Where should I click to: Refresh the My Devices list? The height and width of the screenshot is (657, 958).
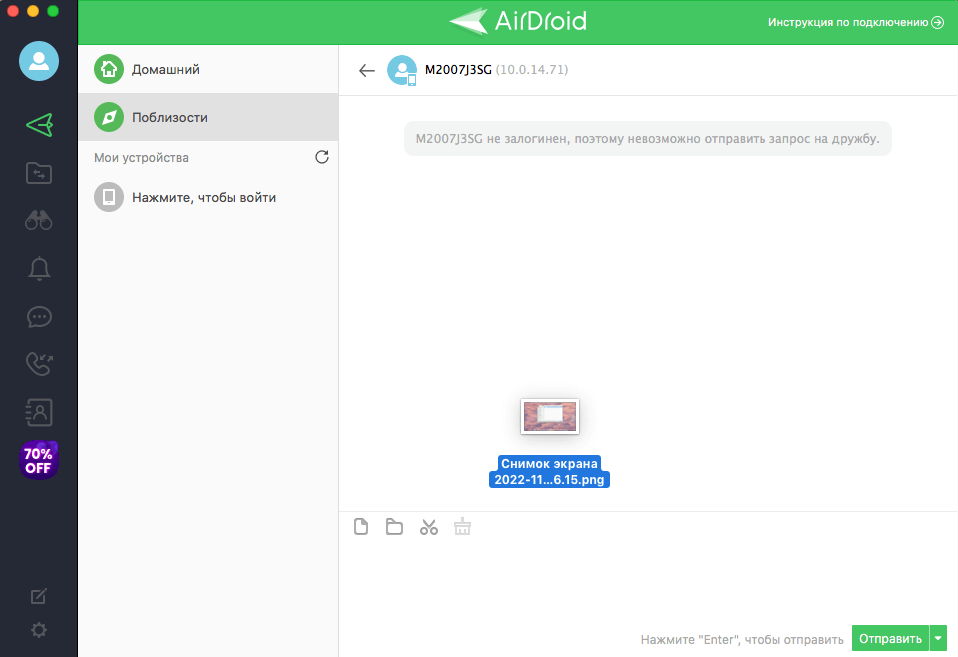point(322,157)
